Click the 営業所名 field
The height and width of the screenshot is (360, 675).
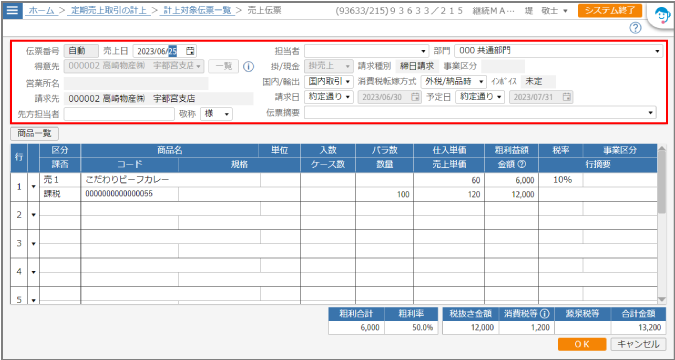(136, 83)
